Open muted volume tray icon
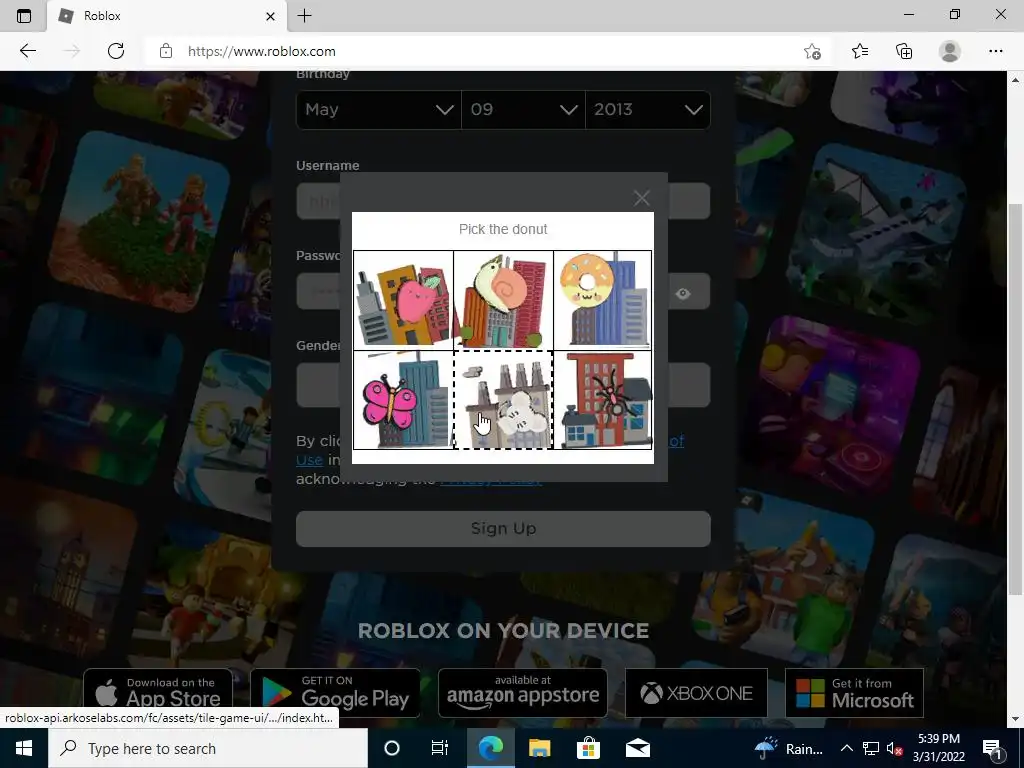 coord(893,748)
